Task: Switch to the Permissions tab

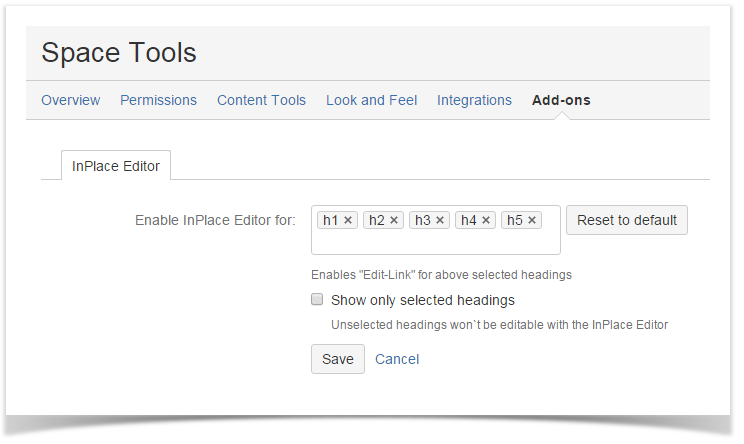Action: click(158, 100)
